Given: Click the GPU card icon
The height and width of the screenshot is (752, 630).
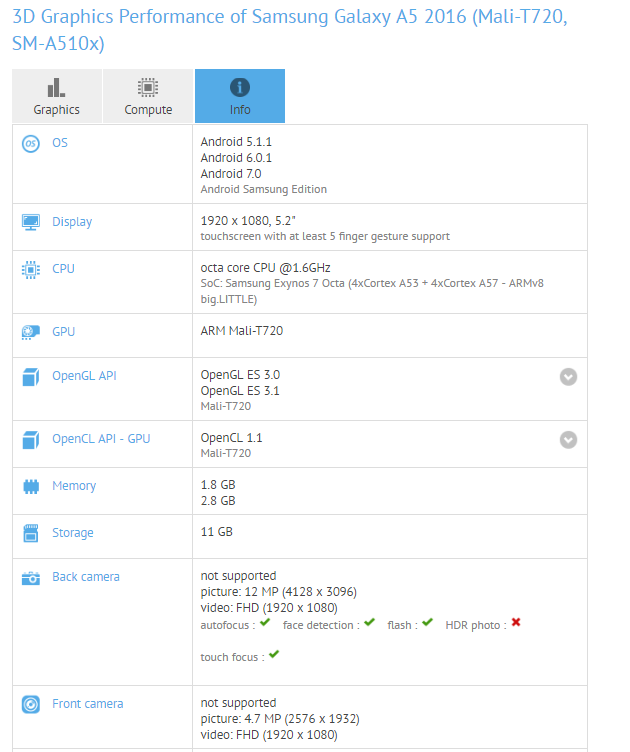Looking at the screenshot, I should click(x=31, y=332).
